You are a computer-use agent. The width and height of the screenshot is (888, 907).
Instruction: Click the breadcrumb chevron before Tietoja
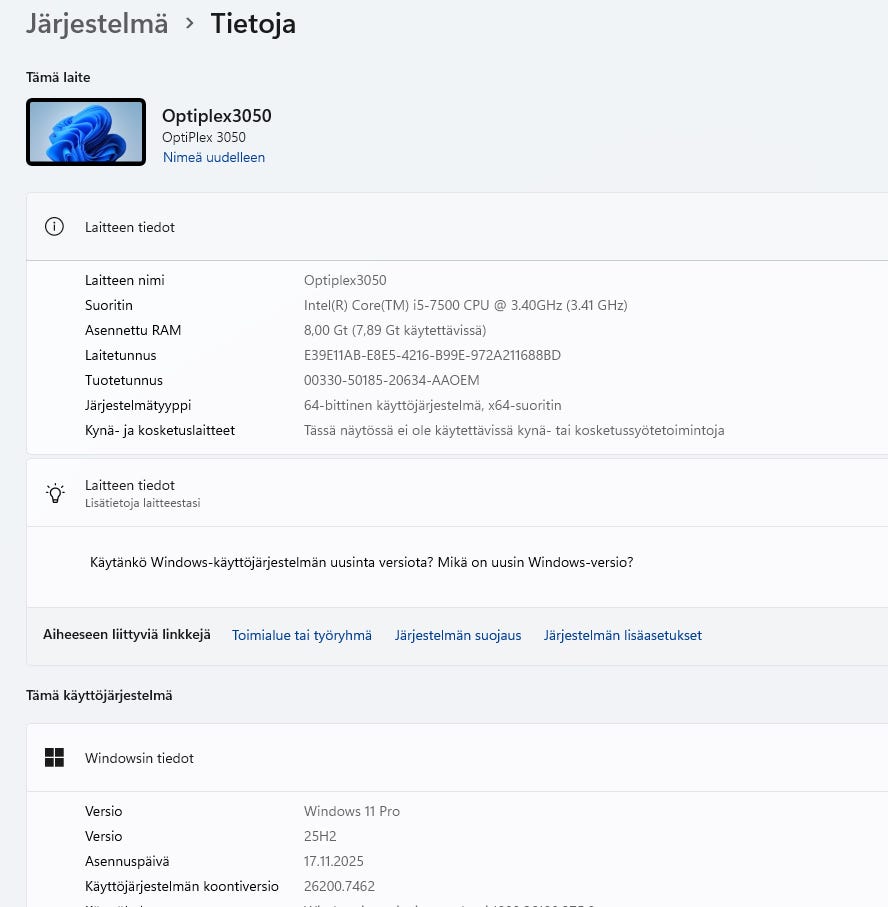click(x=190, y=23)
